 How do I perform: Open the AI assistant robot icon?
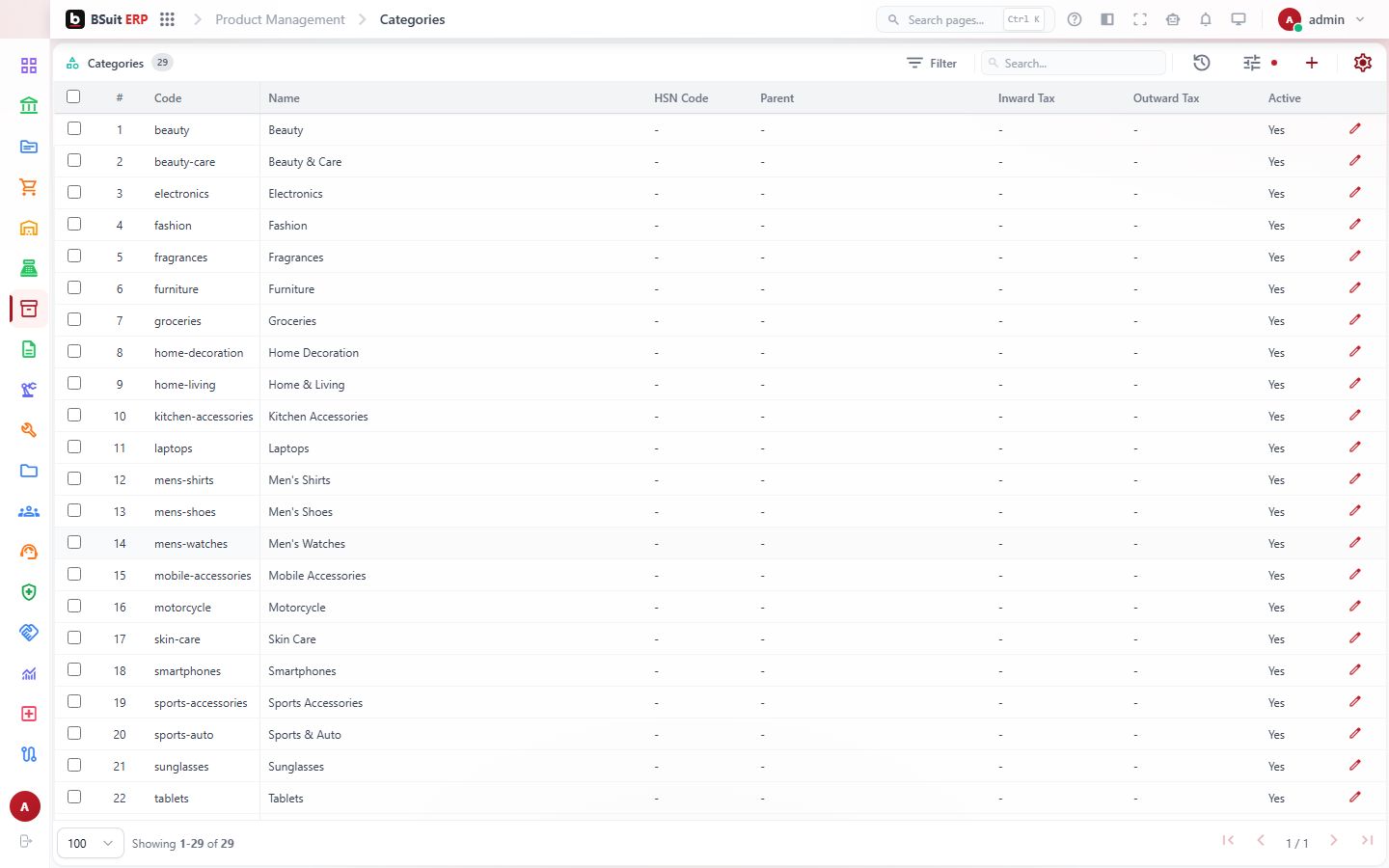pyautogui.click(x=1173, y=19)
